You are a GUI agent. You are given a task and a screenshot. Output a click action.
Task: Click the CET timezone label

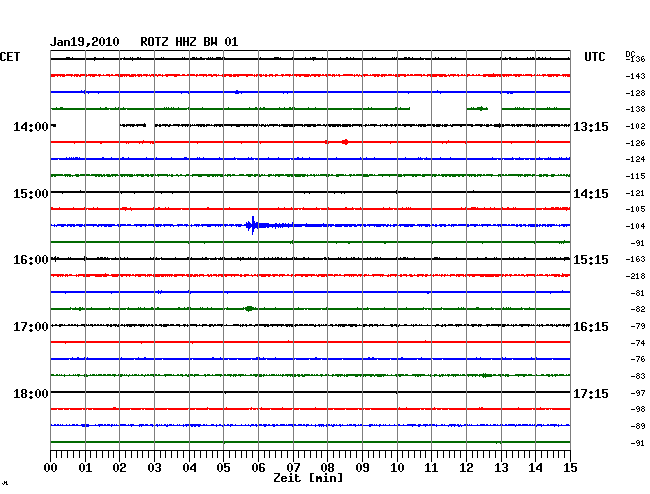click(x=10, y=57)
